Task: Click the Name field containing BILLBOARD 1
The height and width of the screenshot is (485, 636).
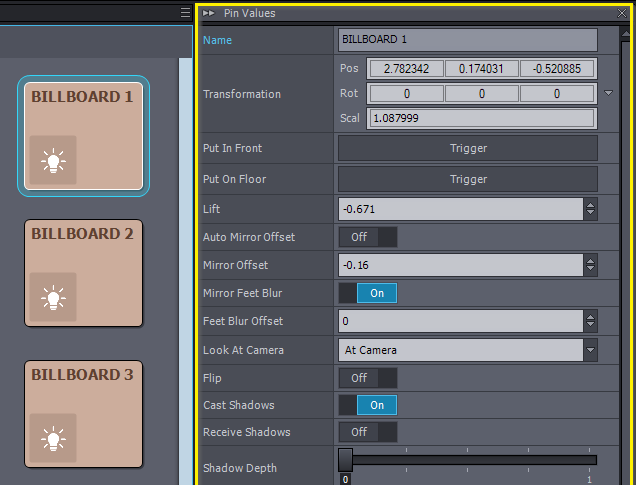Action: click(x=467, y=39)
